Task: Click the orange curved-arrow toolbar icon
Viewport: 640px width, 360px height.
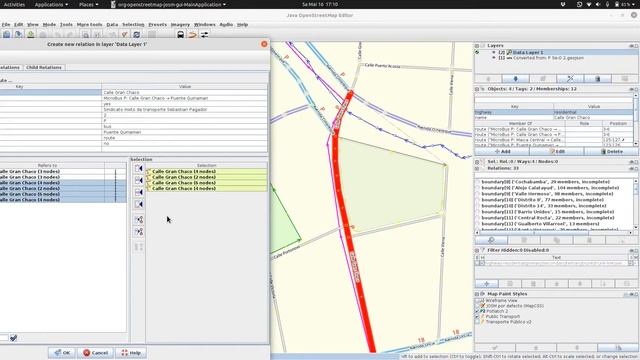Action: click(x=192, y=35)
